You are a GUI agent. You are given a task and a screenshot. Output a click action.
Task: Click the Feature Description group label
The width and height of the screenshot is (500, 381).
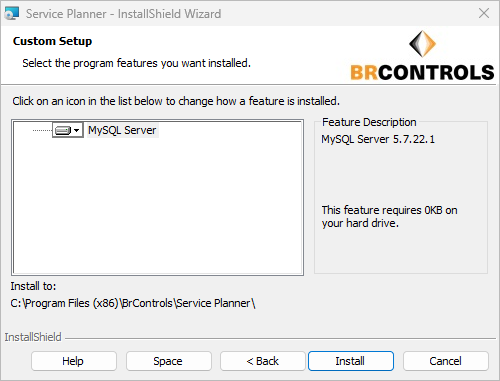(x=369, y=122)
